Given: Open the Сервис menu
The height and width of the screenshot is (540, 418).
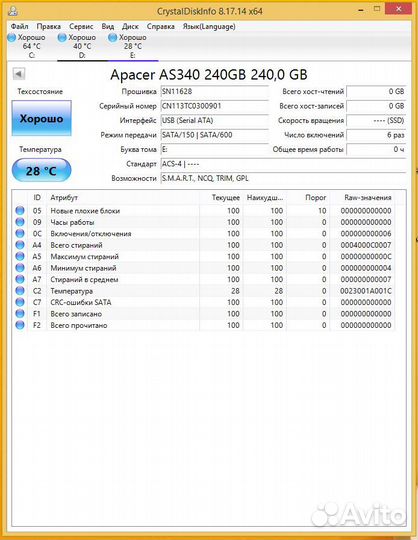Looking at the screenshot, I should 81,27.
